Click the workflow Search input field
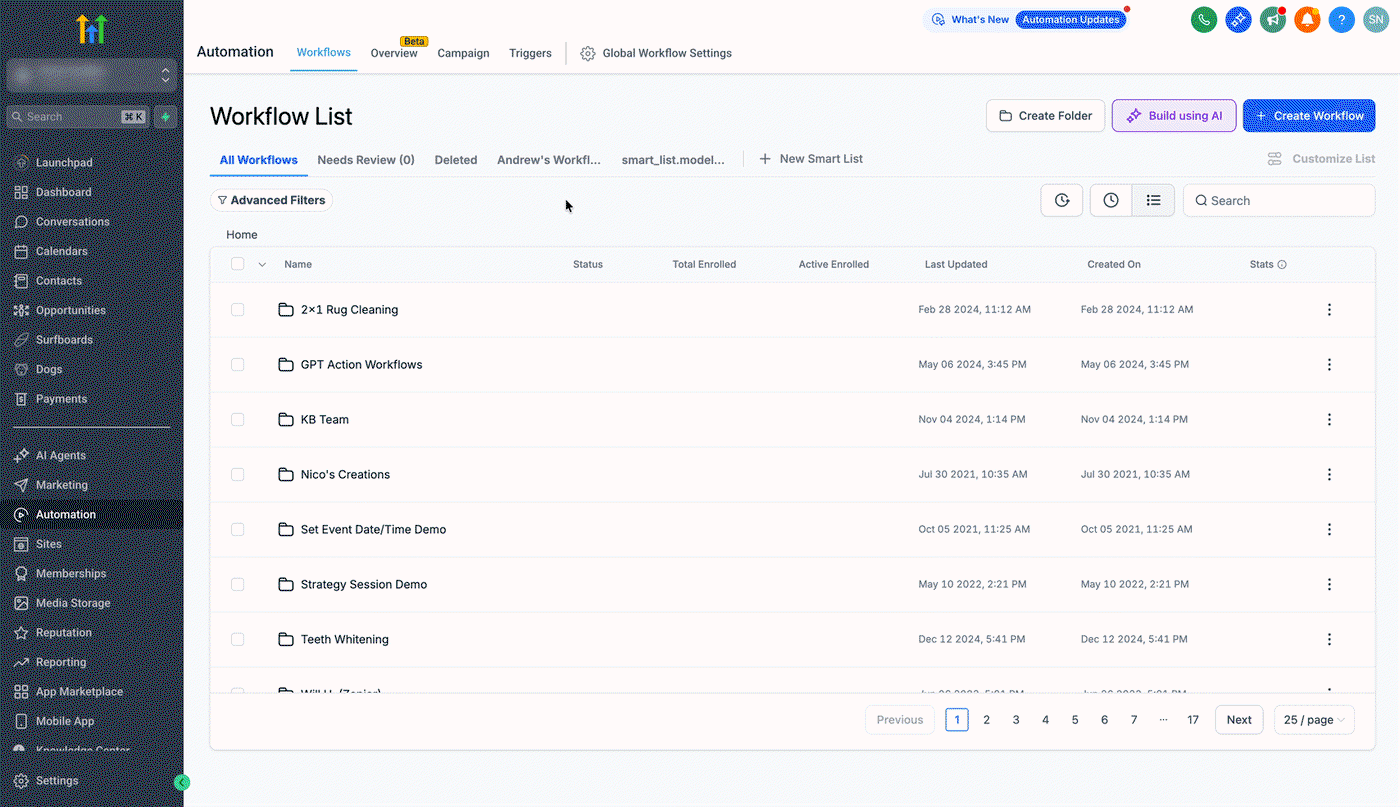The image size is (1400, 807). tap(1279, 200)
